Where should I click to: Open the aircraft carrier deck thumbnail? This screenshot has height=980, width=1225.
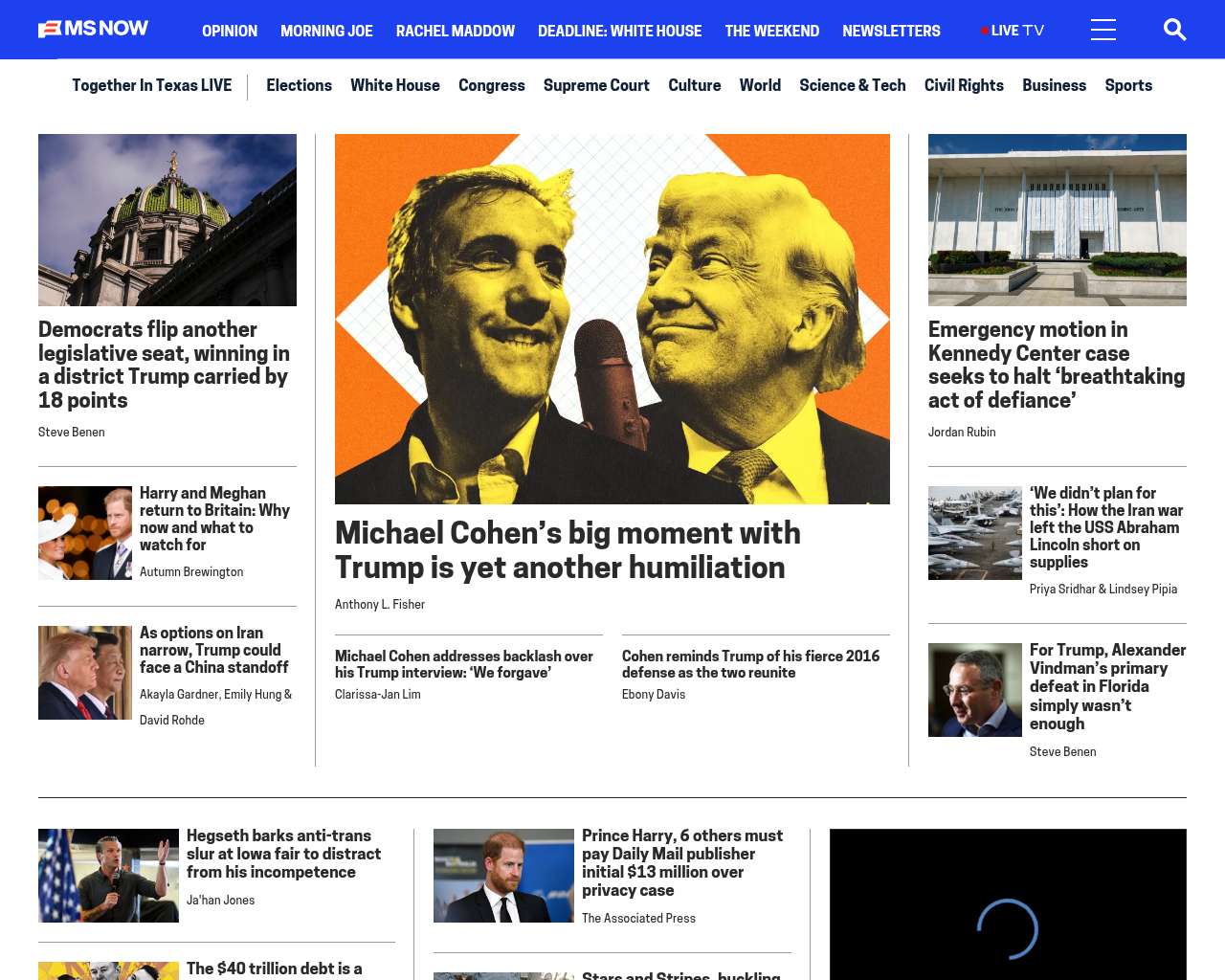click(975, 533)
